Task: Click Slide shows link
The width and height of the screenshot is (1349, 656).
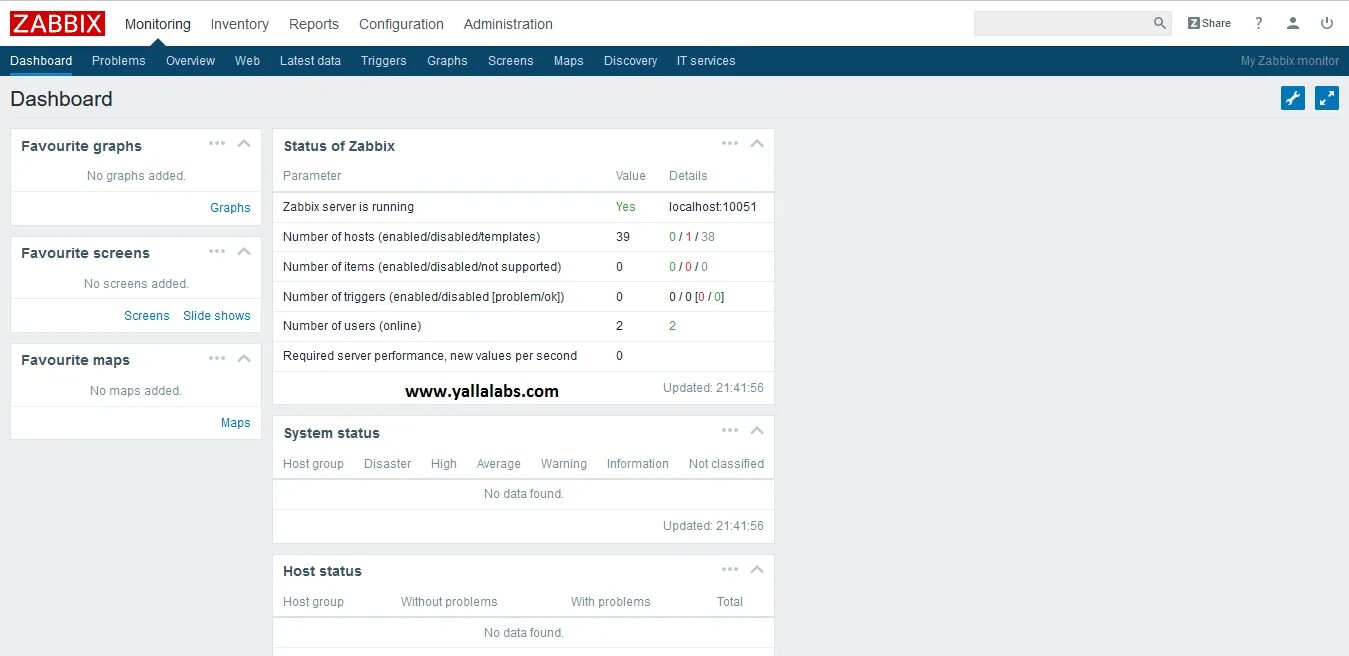Action: (x=217, y=316)
